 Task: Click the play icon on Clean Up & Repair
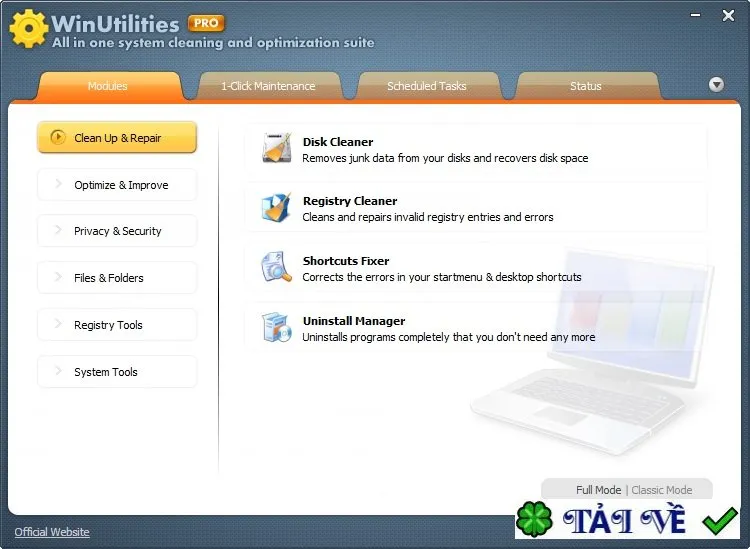click(x=58, y=137)
